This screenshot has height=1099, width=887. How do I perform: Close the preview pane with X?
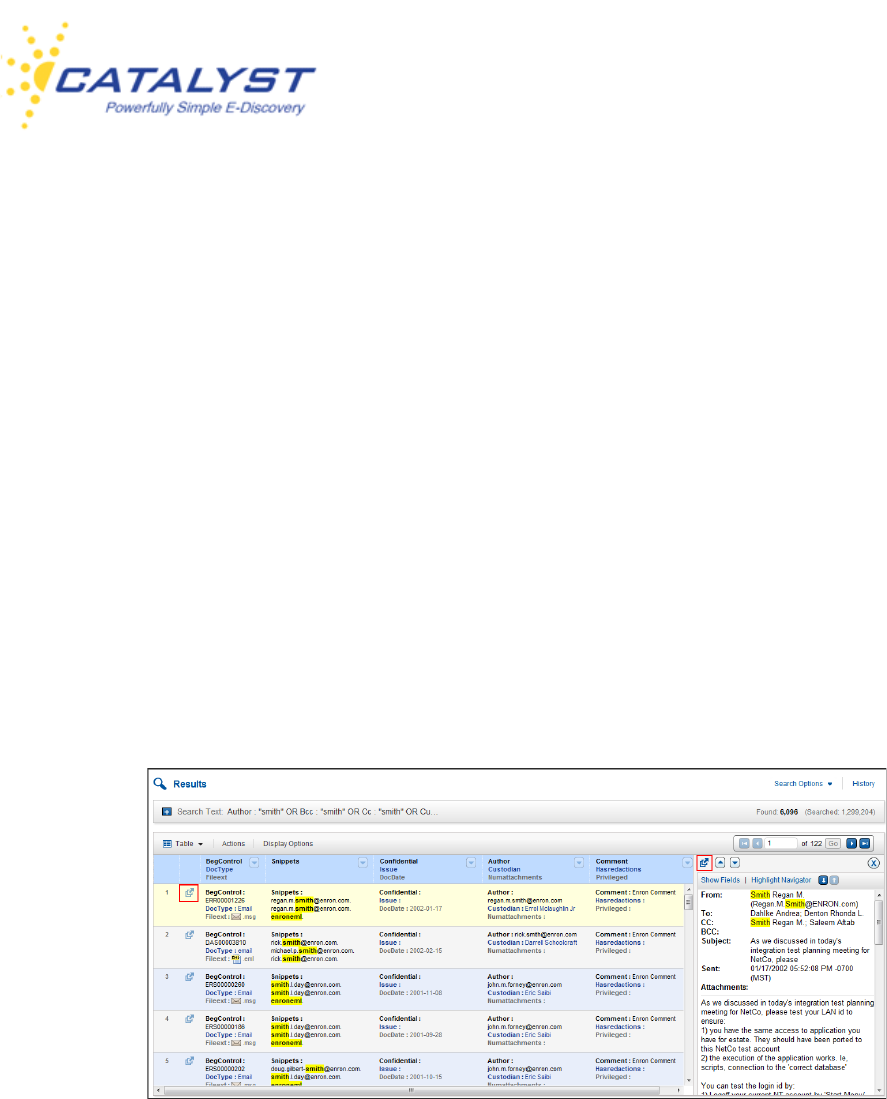(873, 863)
